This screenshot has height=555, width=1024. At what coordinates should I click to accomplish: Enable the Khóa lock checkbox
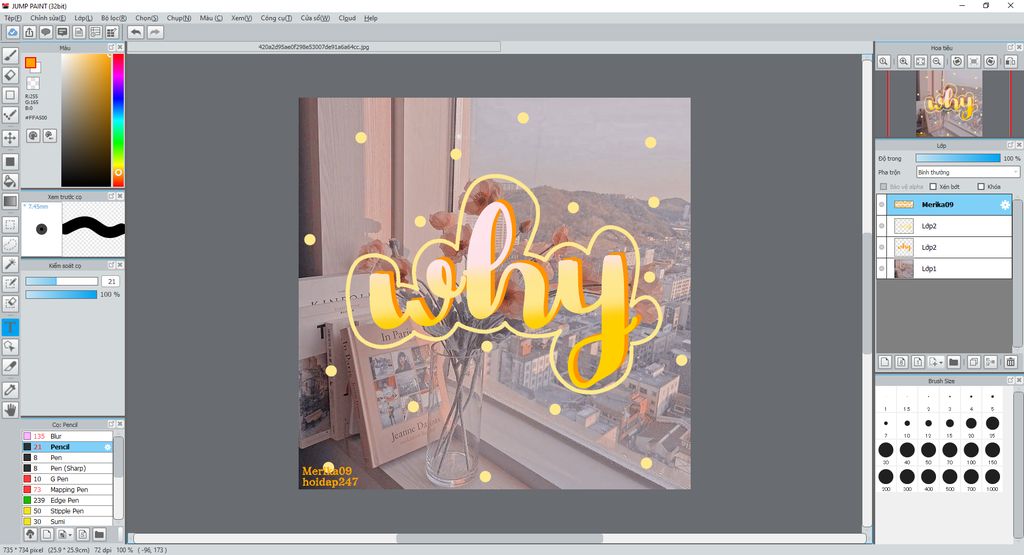(981, 187)
